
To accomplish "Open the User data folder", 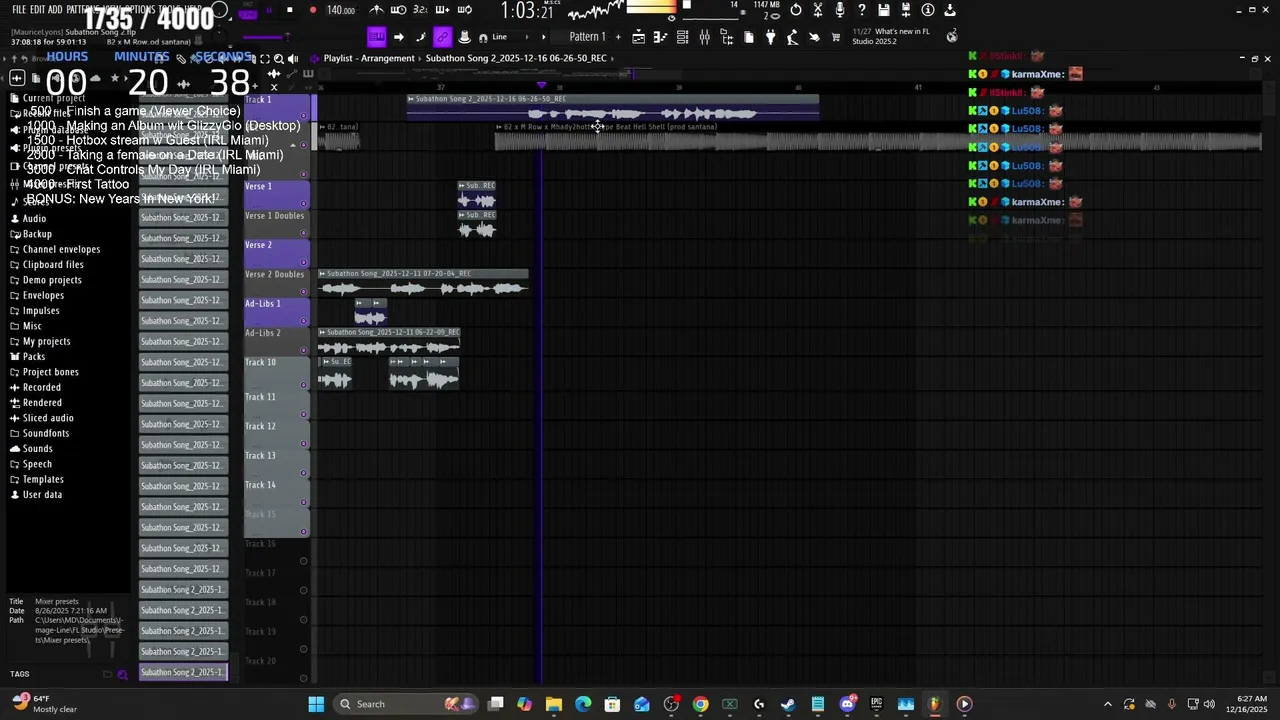I will tap(42, 495).
